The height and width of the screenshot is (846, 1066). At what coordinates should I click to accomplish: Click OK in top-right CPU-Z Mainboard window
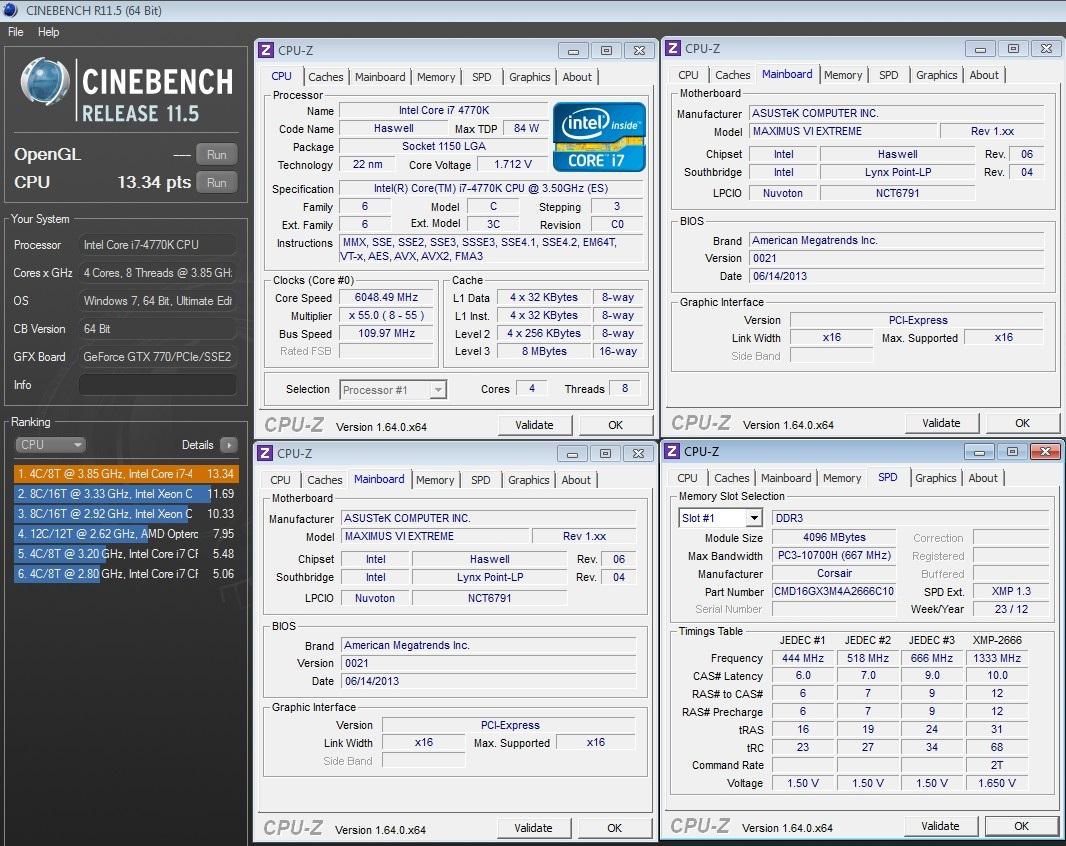[1022, 423]
